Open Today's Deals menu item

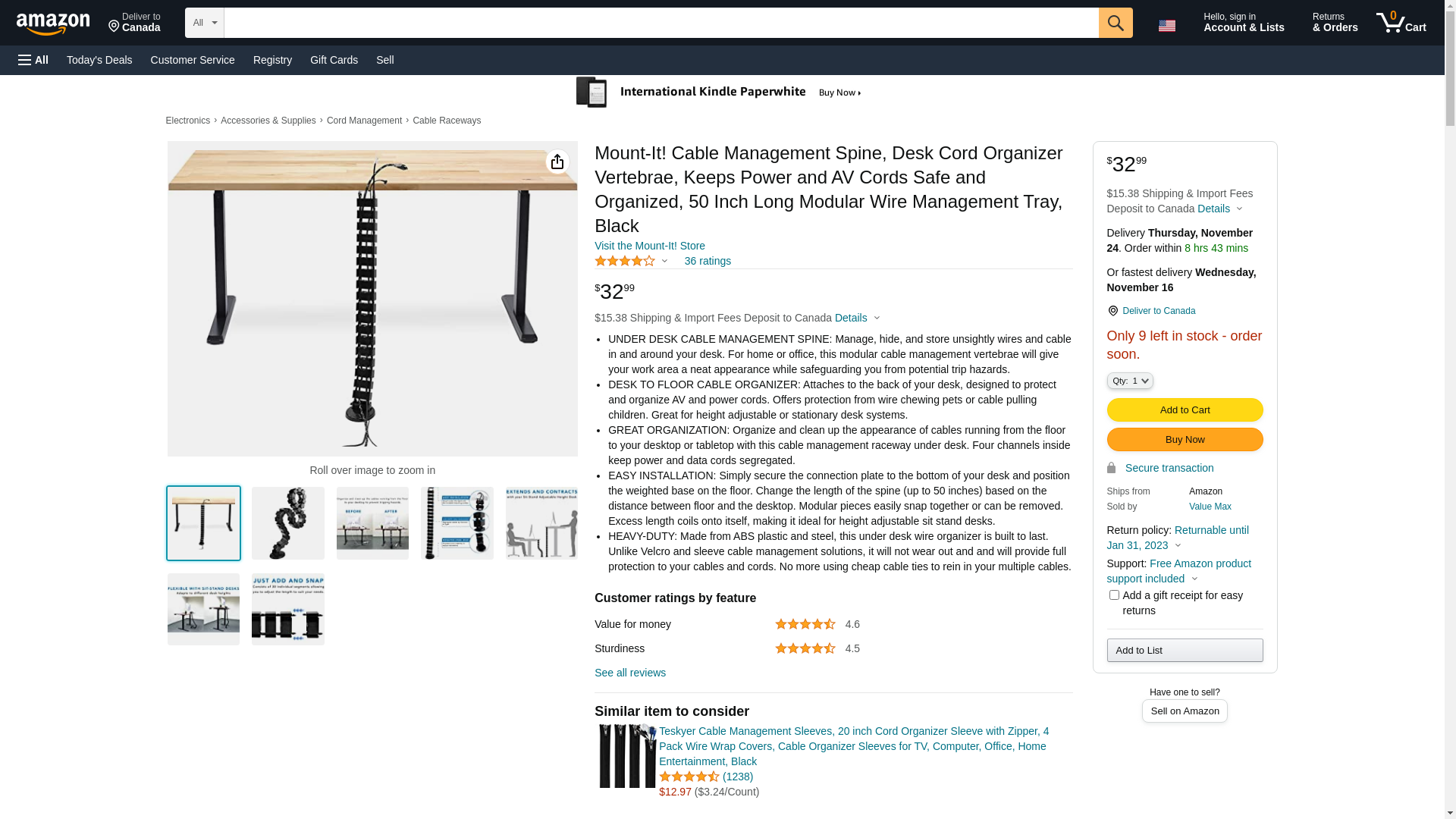point(99,60)
